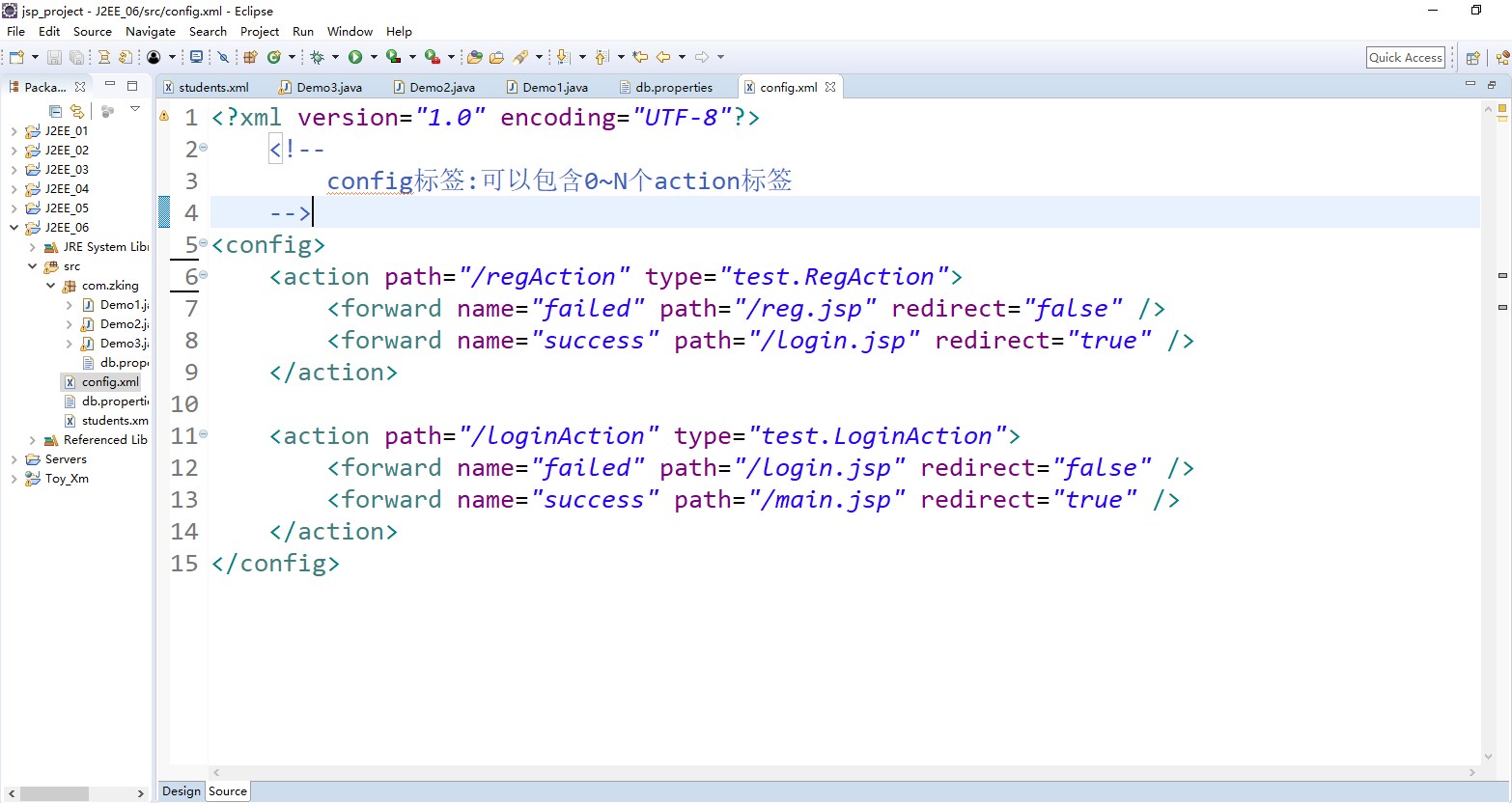Save the current file using the Save icon
The height and width of the screenshot is (803, 1512).
coord(53,57)
